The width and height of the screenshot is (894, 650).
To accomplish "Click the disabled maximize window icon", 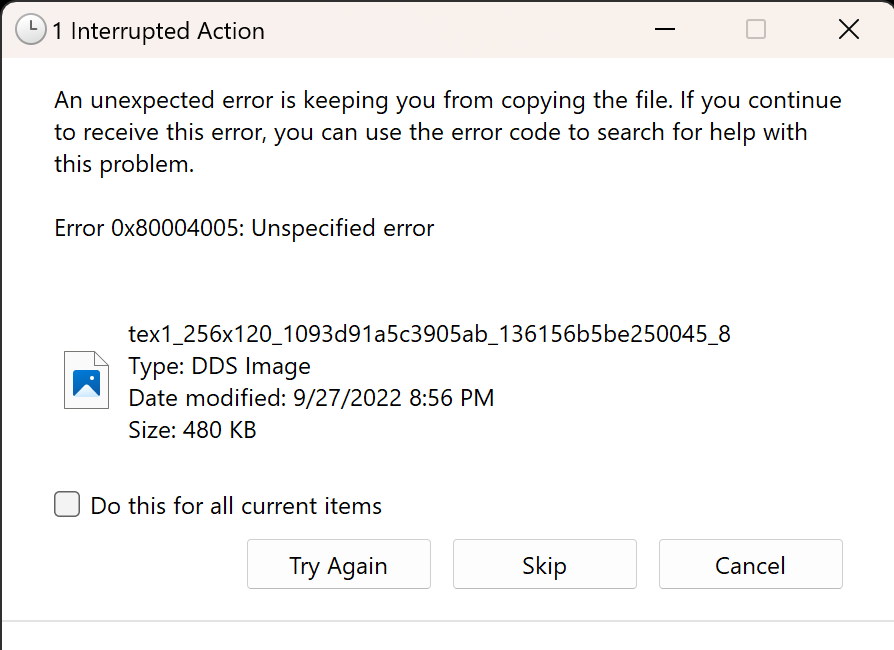I will pyautogui.click(x=756, y=29).
